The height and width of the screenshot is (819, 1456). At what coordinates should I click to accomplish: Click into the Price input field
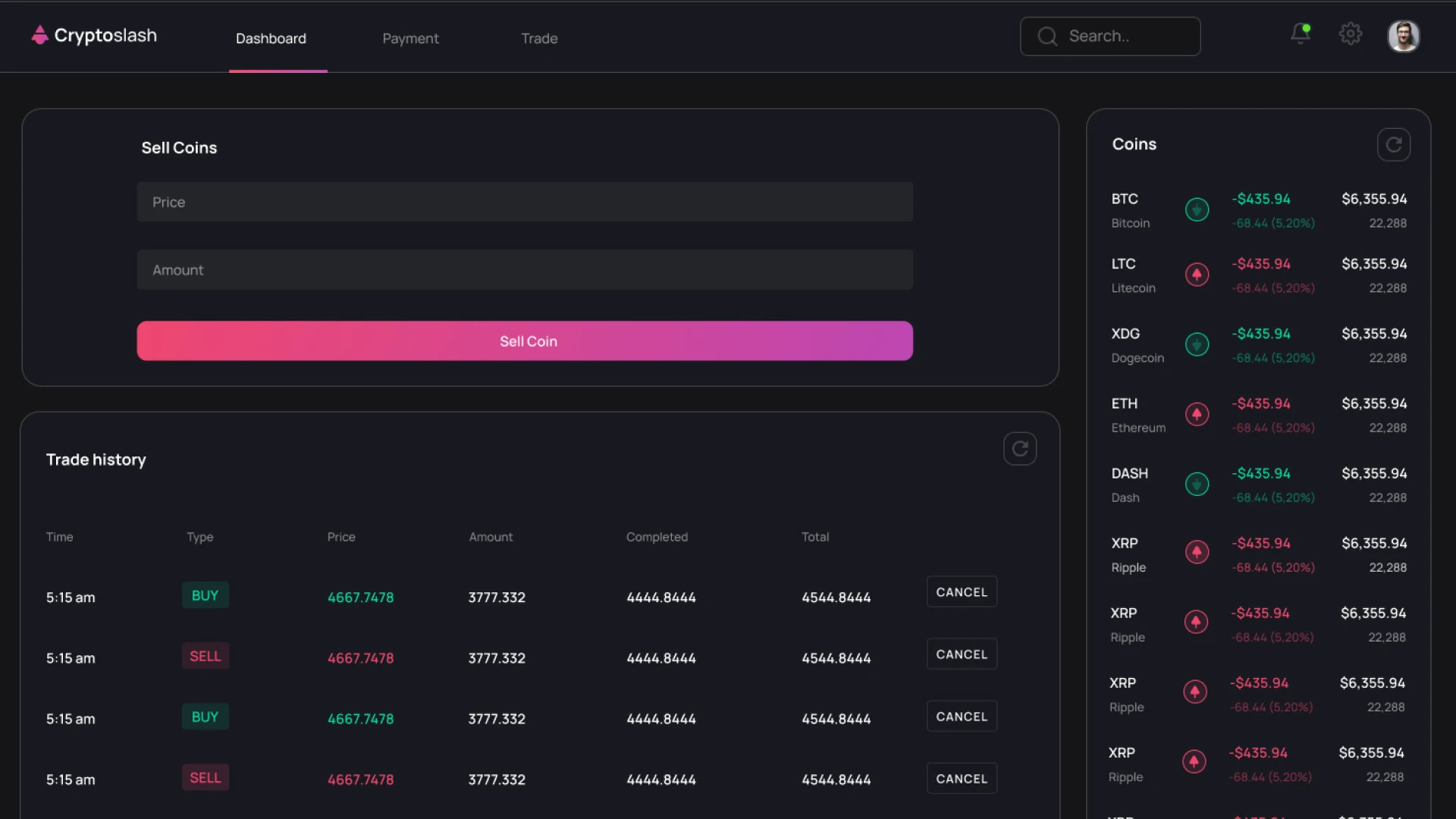524,202
